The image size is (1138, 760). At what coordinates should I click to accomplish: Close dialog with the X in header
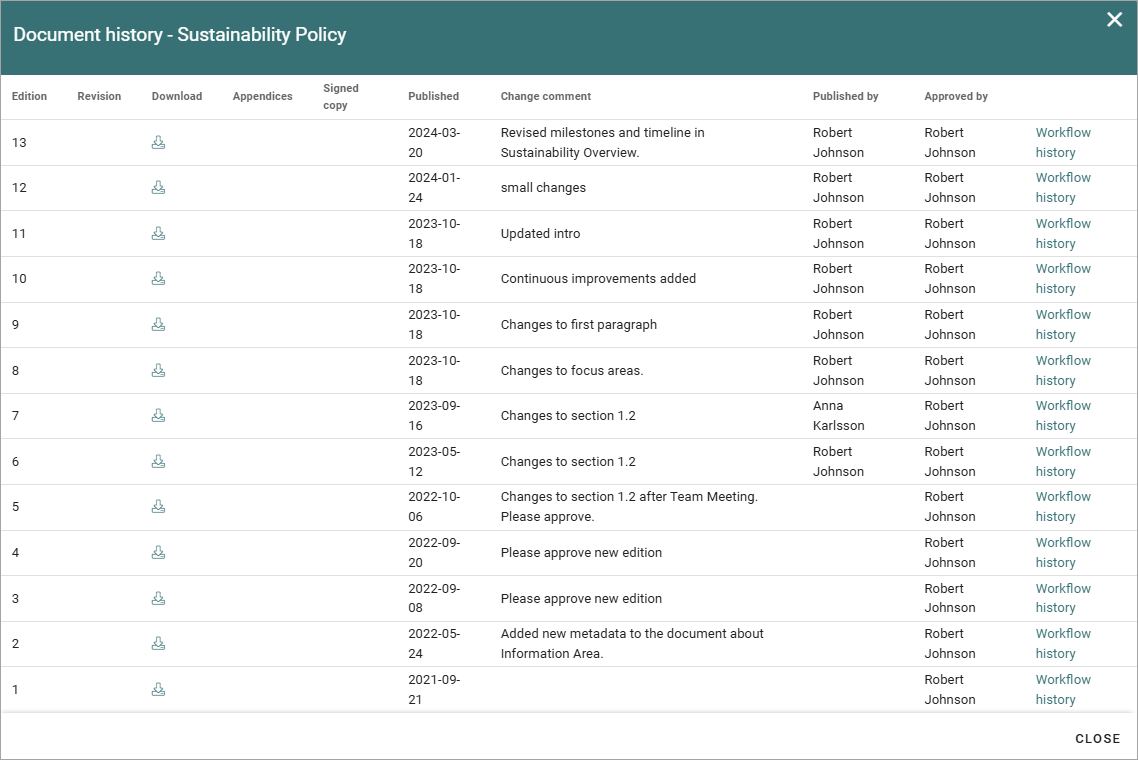[1114, 20]
